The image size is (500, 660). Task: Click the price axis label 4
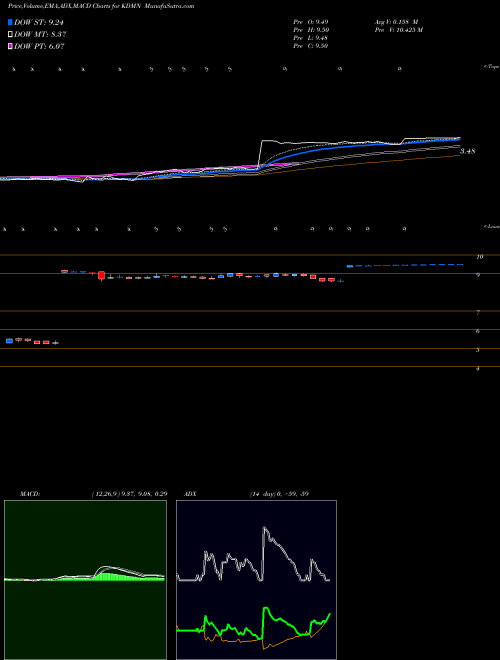(478, 368)
